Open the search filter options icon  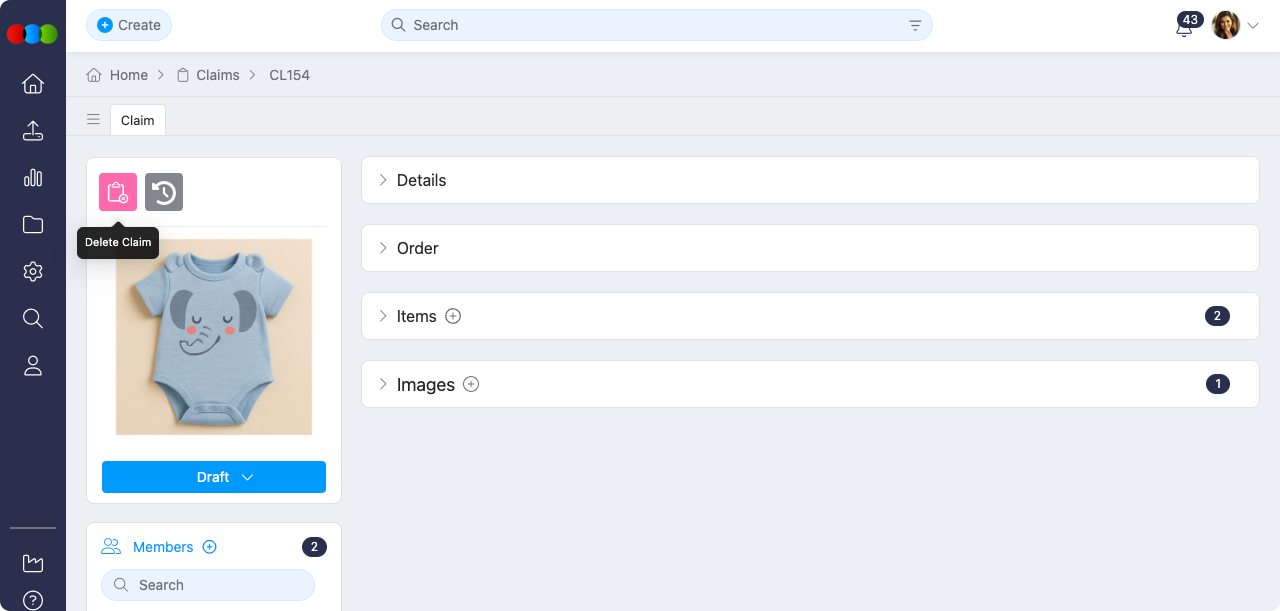click(915, 25)
